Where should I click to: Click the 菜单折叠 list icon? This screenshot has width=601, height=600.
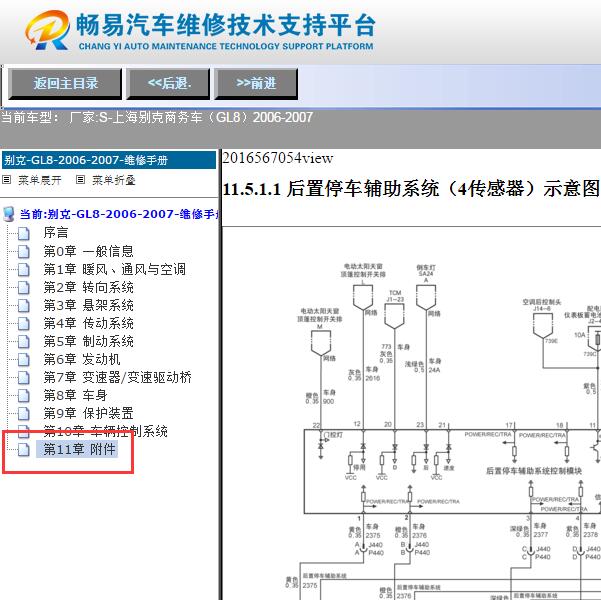[x=80, y=179]
